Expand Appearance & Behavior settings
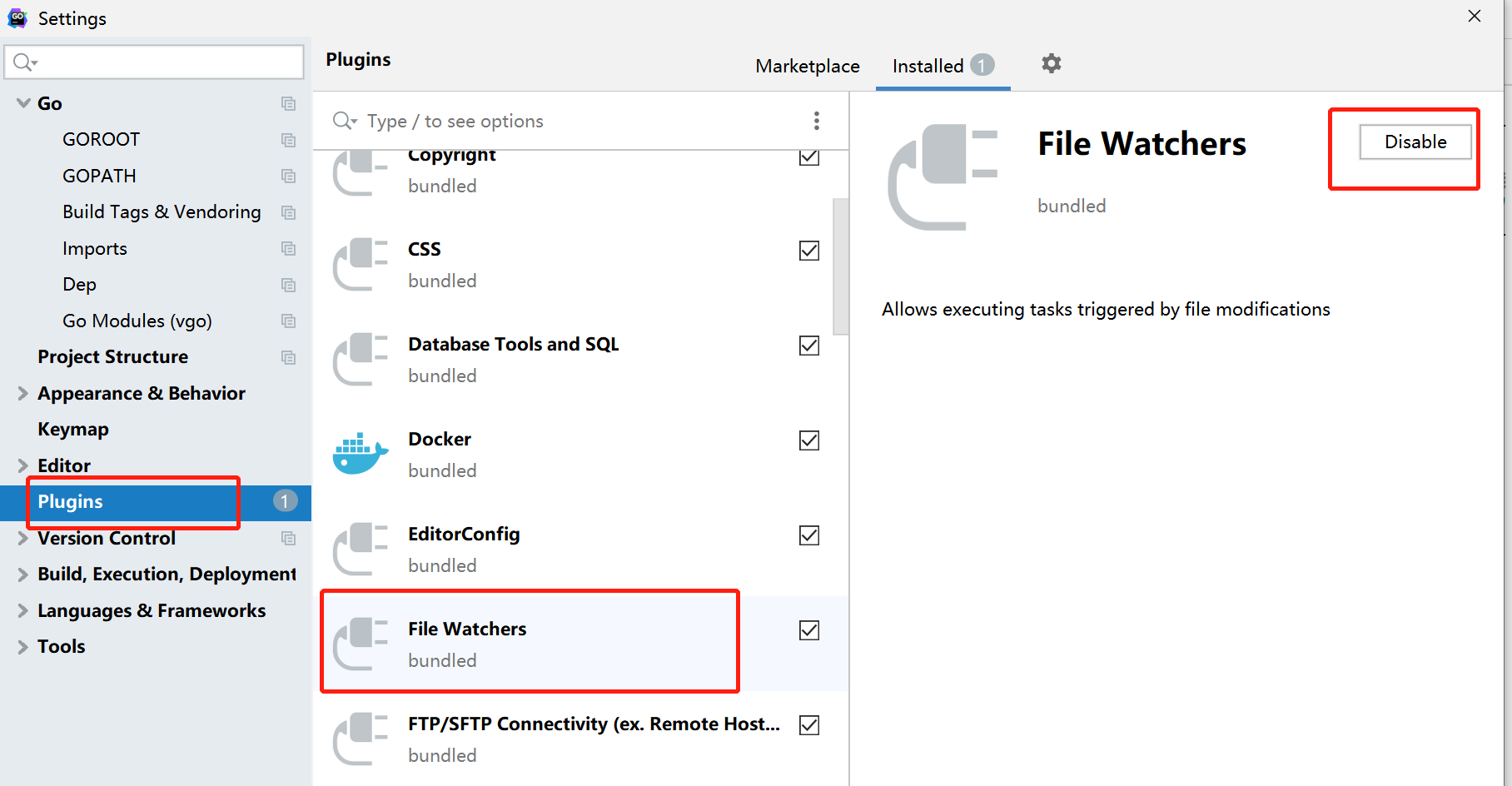 point(23,393)
